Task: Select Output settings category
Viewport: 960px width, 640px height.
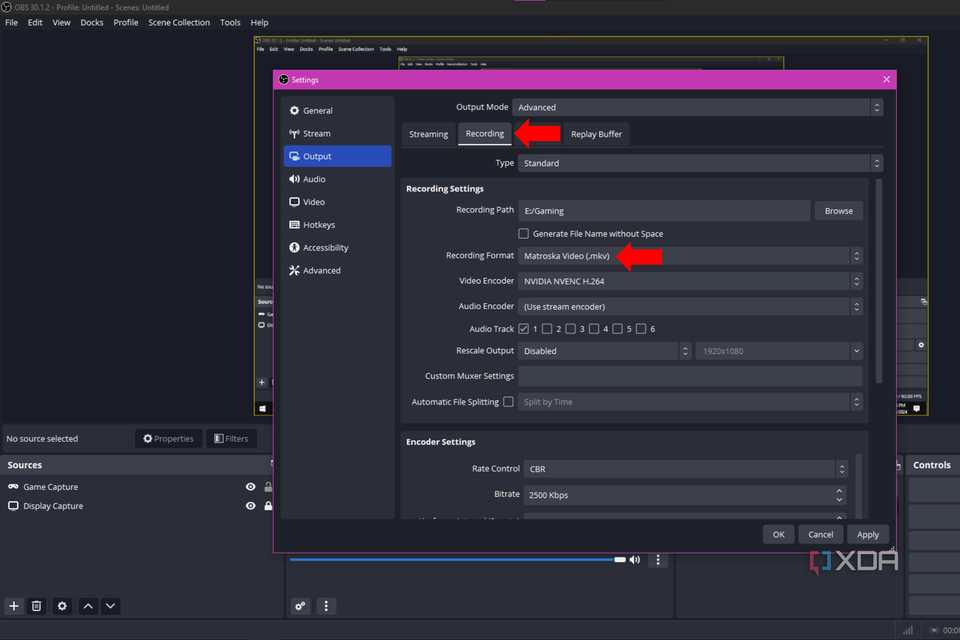Action: tap(337, 156)
